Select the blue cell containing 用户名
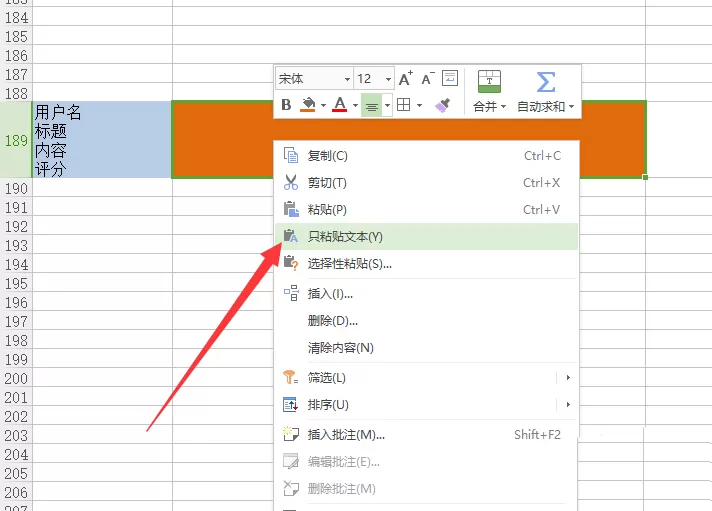 pos(102,140)
